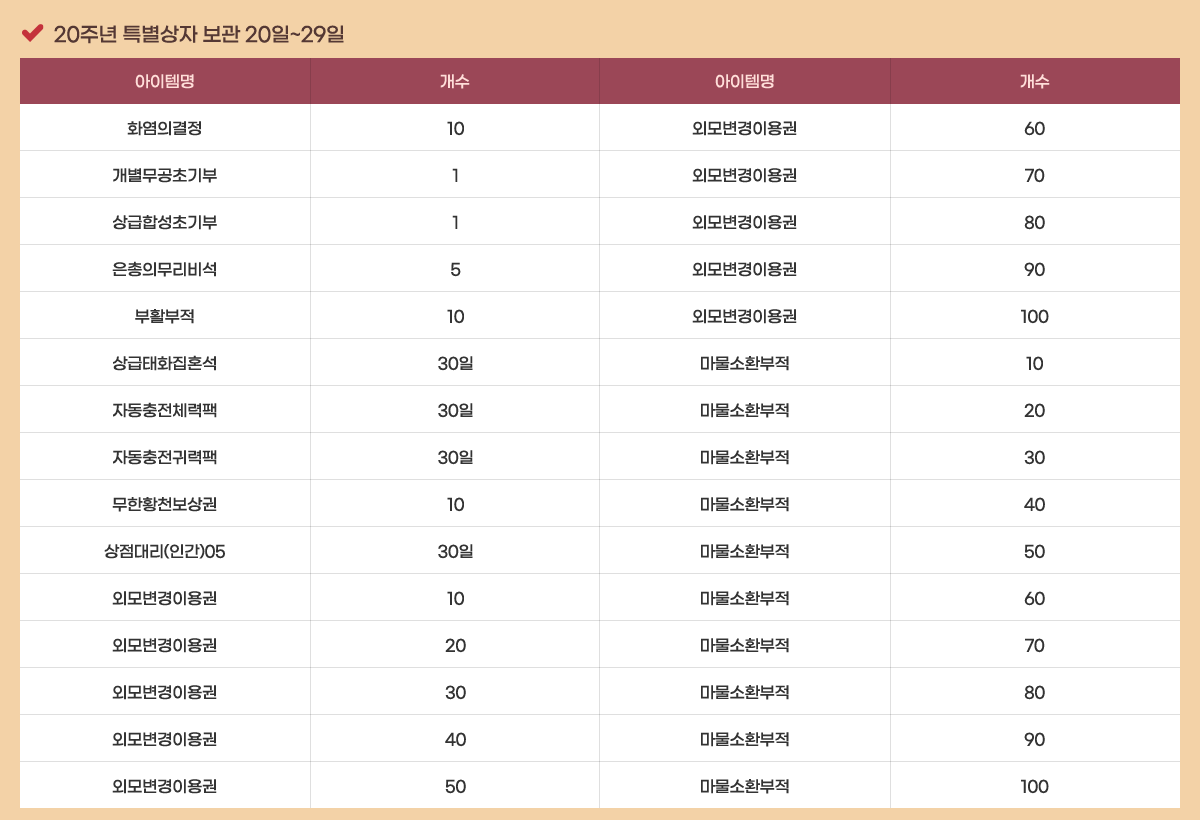1200x820 pixels.
Task: Click the 상점대리(인간)05 item name
Action: 165,551
